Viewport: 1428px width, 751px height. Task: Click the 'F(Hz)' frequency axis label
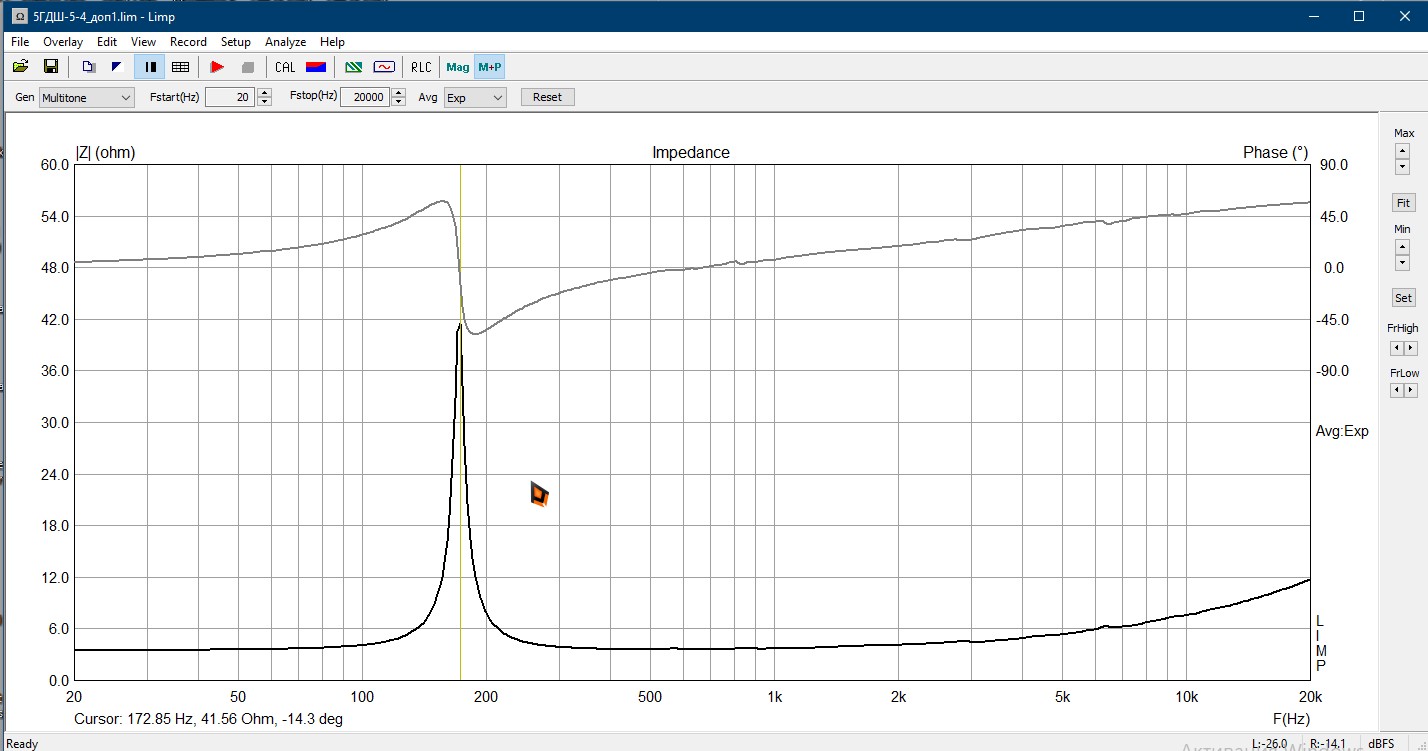pos(1291,719)
